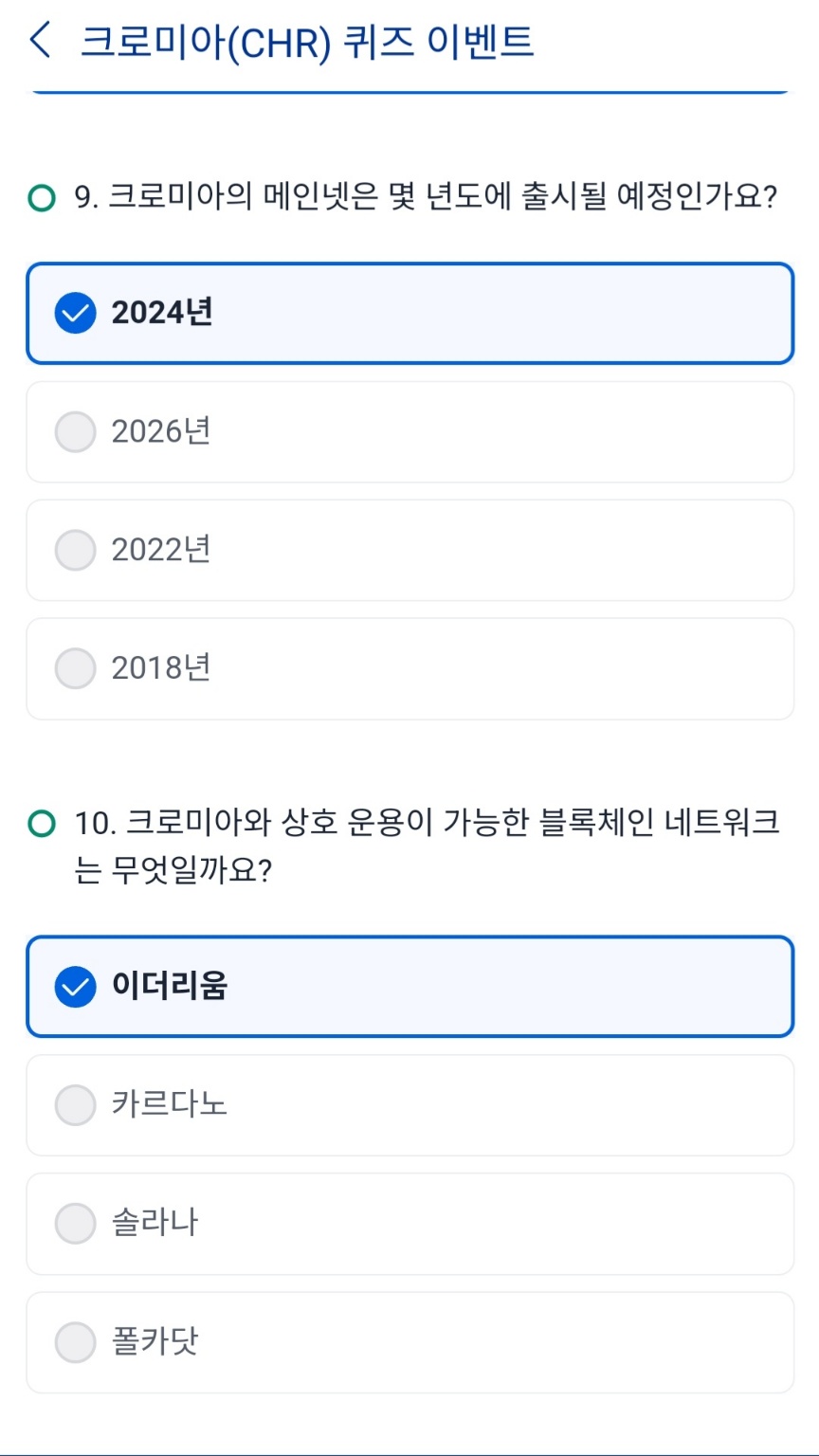Click the 크로미아(CHR) 퀴즈 이벤트 page title
The image size is (819, 1456).
click(307, 43)
